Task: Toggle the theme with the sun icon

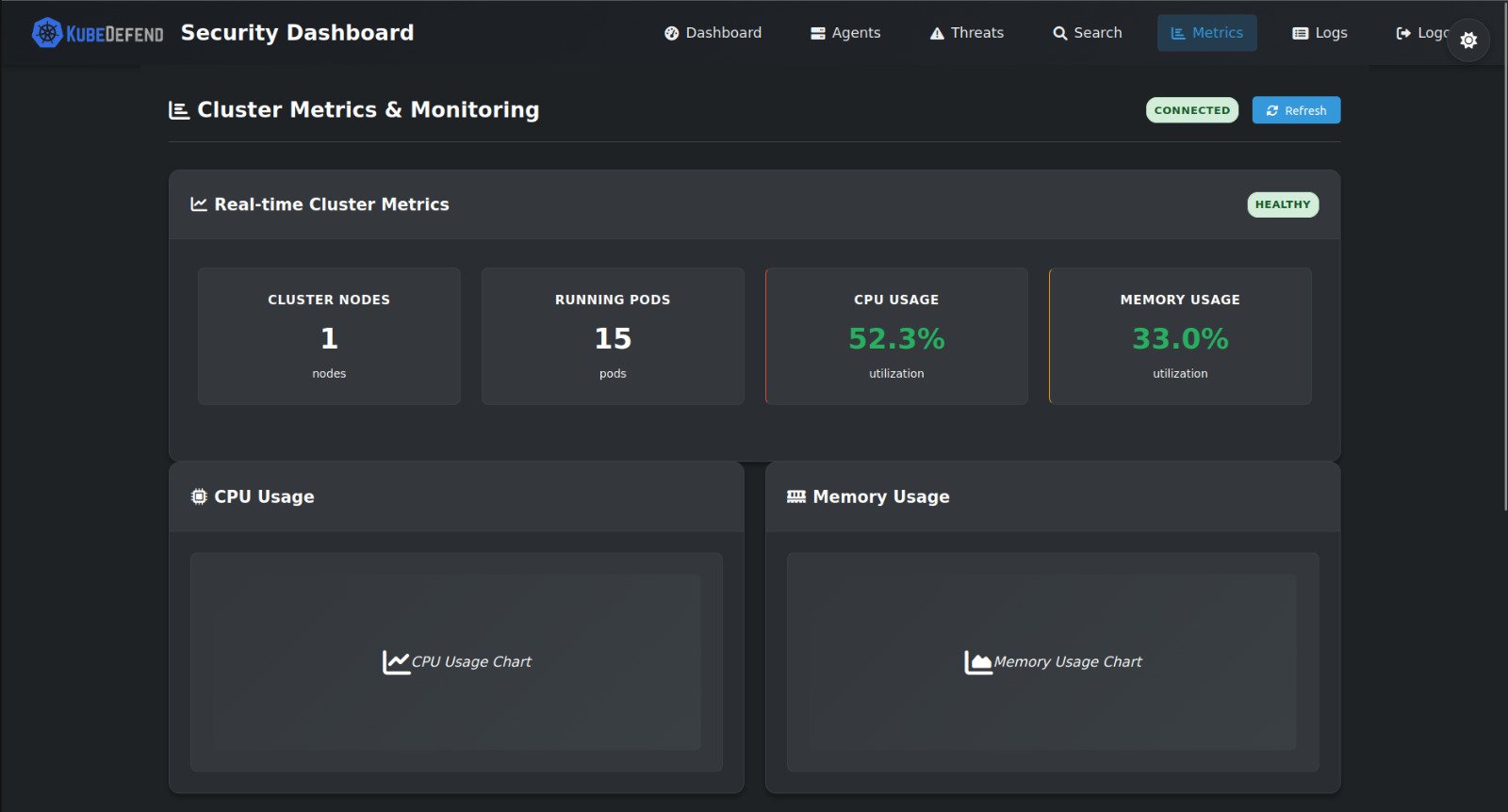Action: [x=1467, y=41]
